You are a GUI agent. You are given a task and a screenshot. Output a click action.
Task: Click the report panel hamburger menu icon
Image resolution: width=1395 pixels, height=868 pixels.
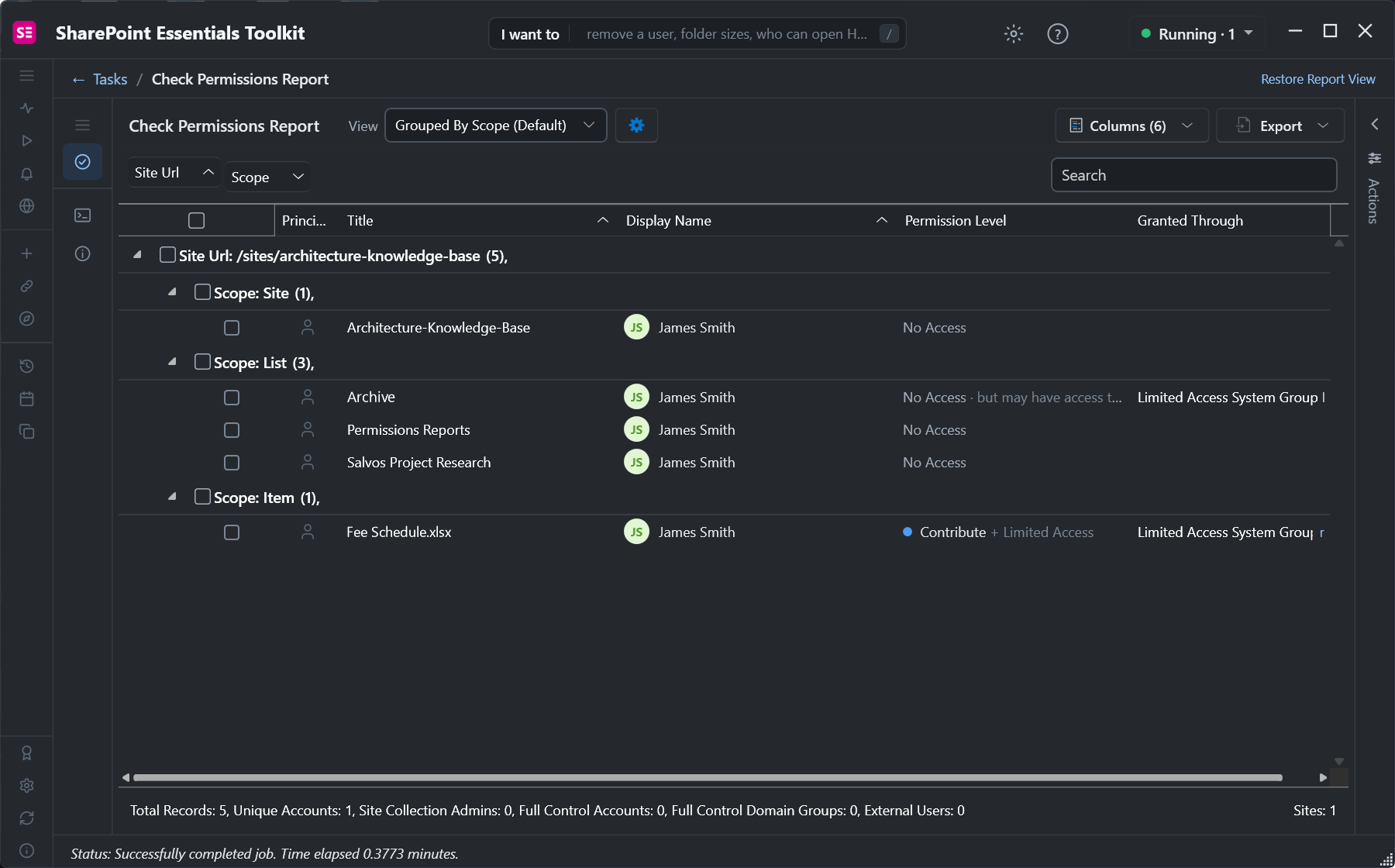pyautogui.click(x=82, y=126)
